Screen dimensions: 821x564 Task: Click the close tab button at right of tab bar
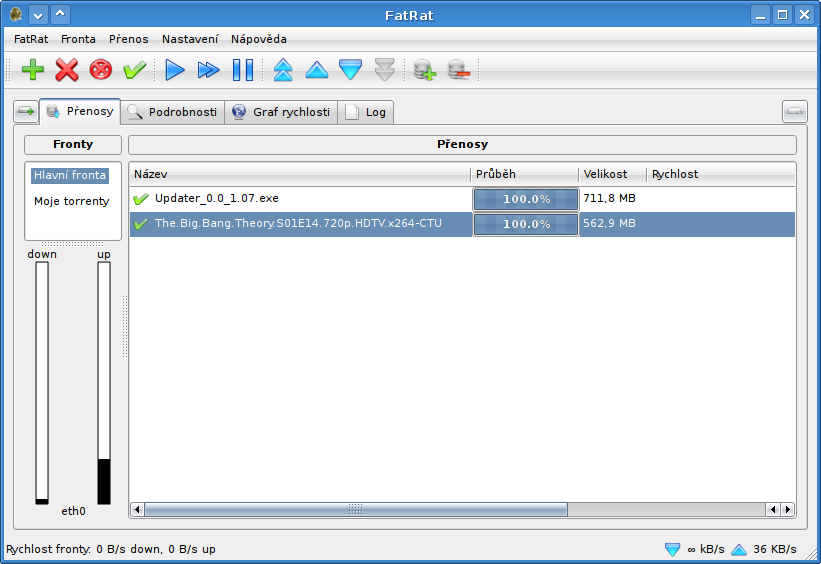[794, 111]
